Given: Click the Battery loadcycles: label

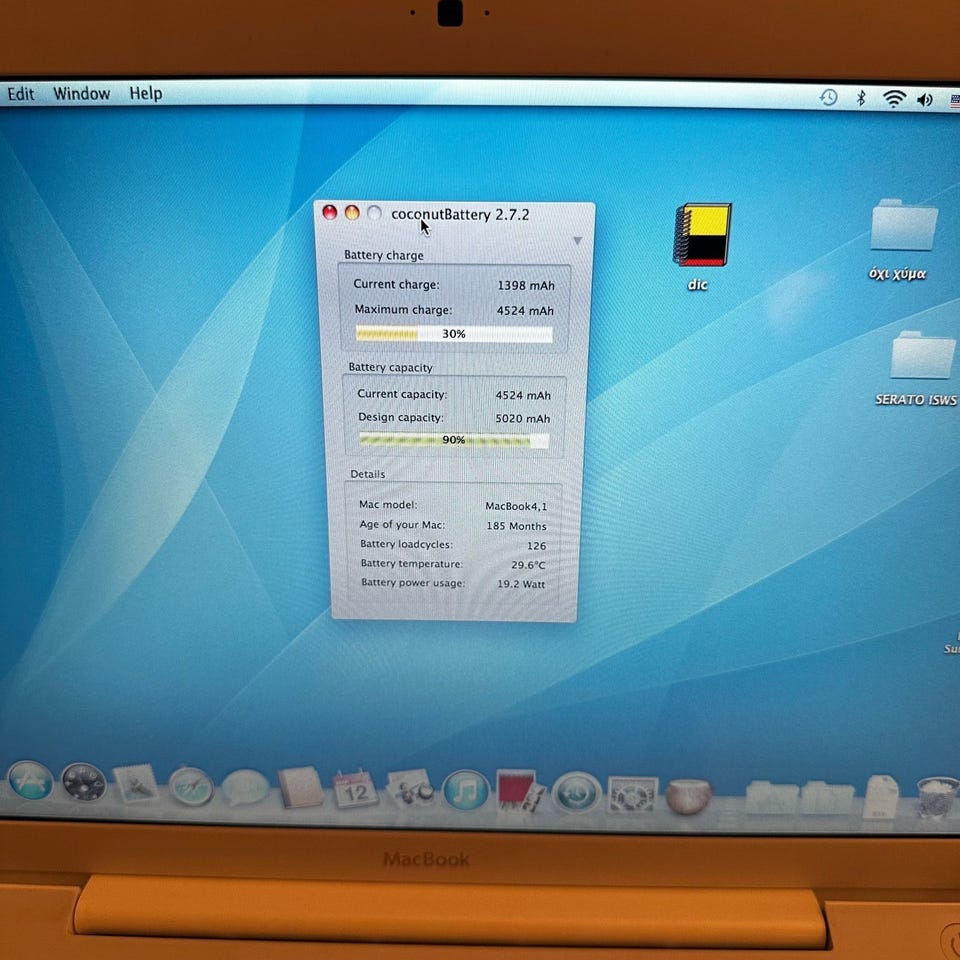Looking at the screenshot, I should point(407,544).
